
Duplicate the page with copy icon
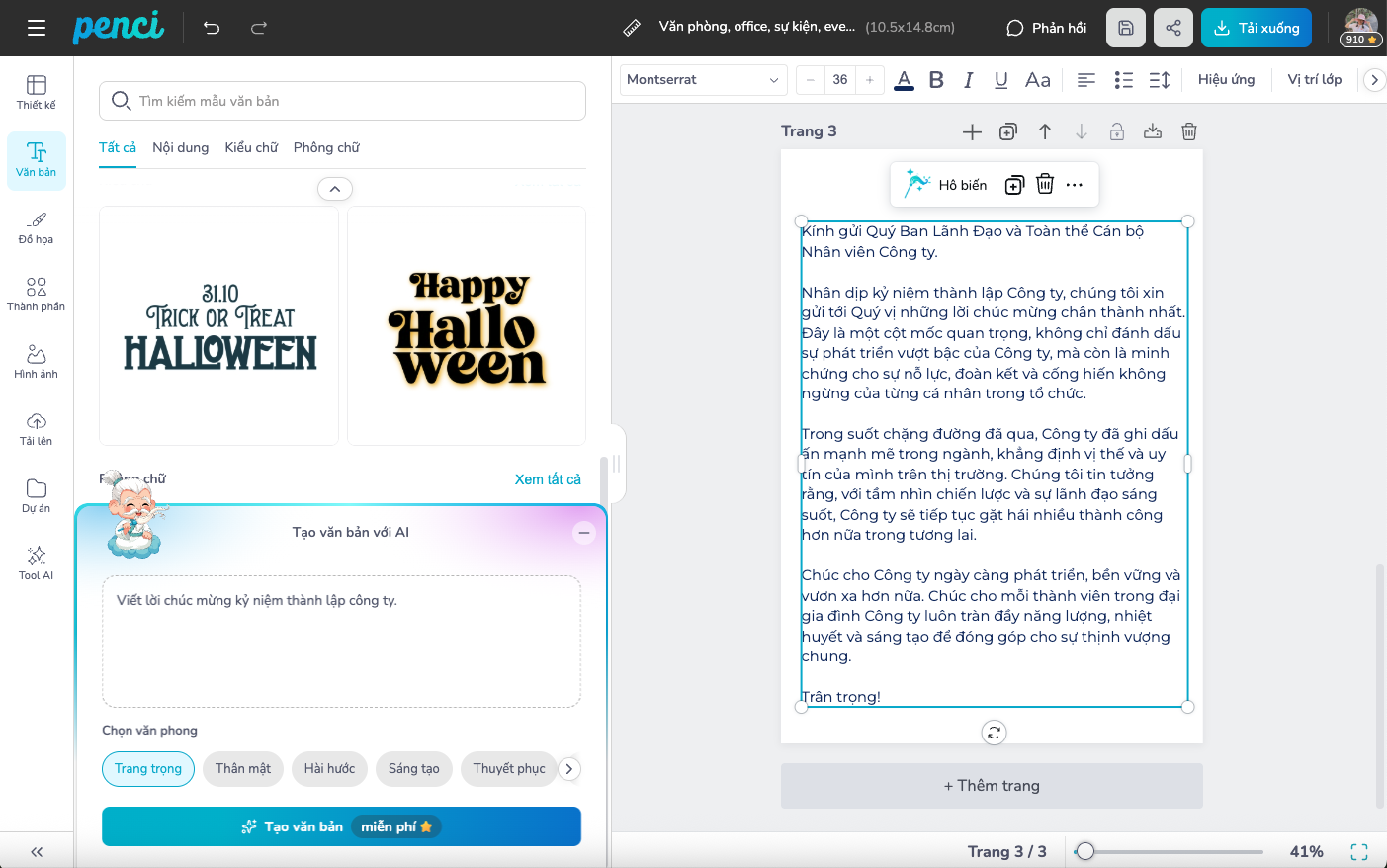[x=1008, y=131]
